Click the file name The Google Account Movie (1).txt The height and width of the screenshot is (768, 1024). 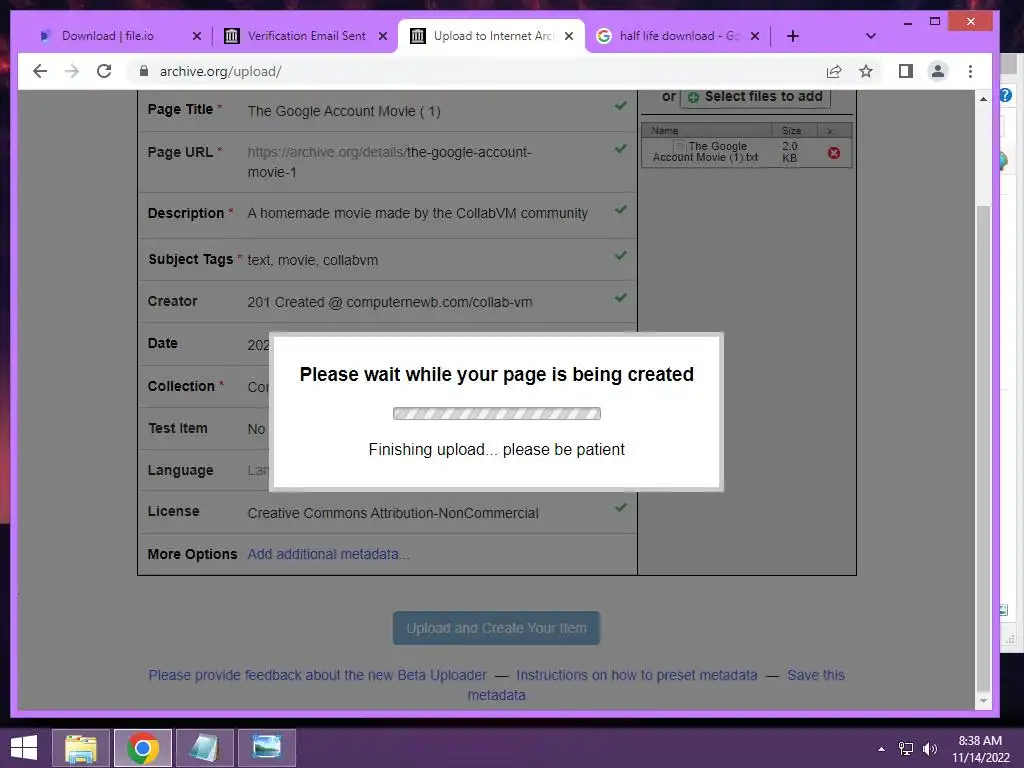tap(706, 152)
